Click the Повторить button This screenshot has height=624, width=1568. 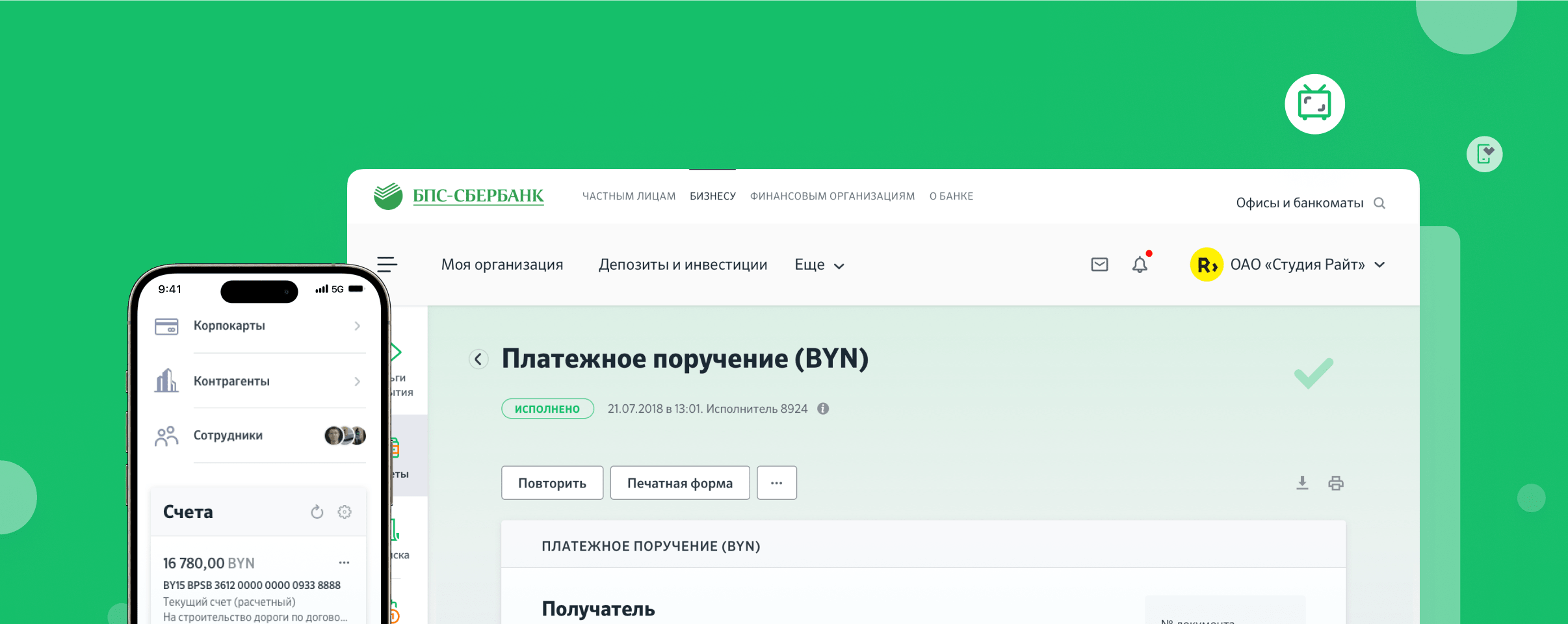tap(552, 483)
